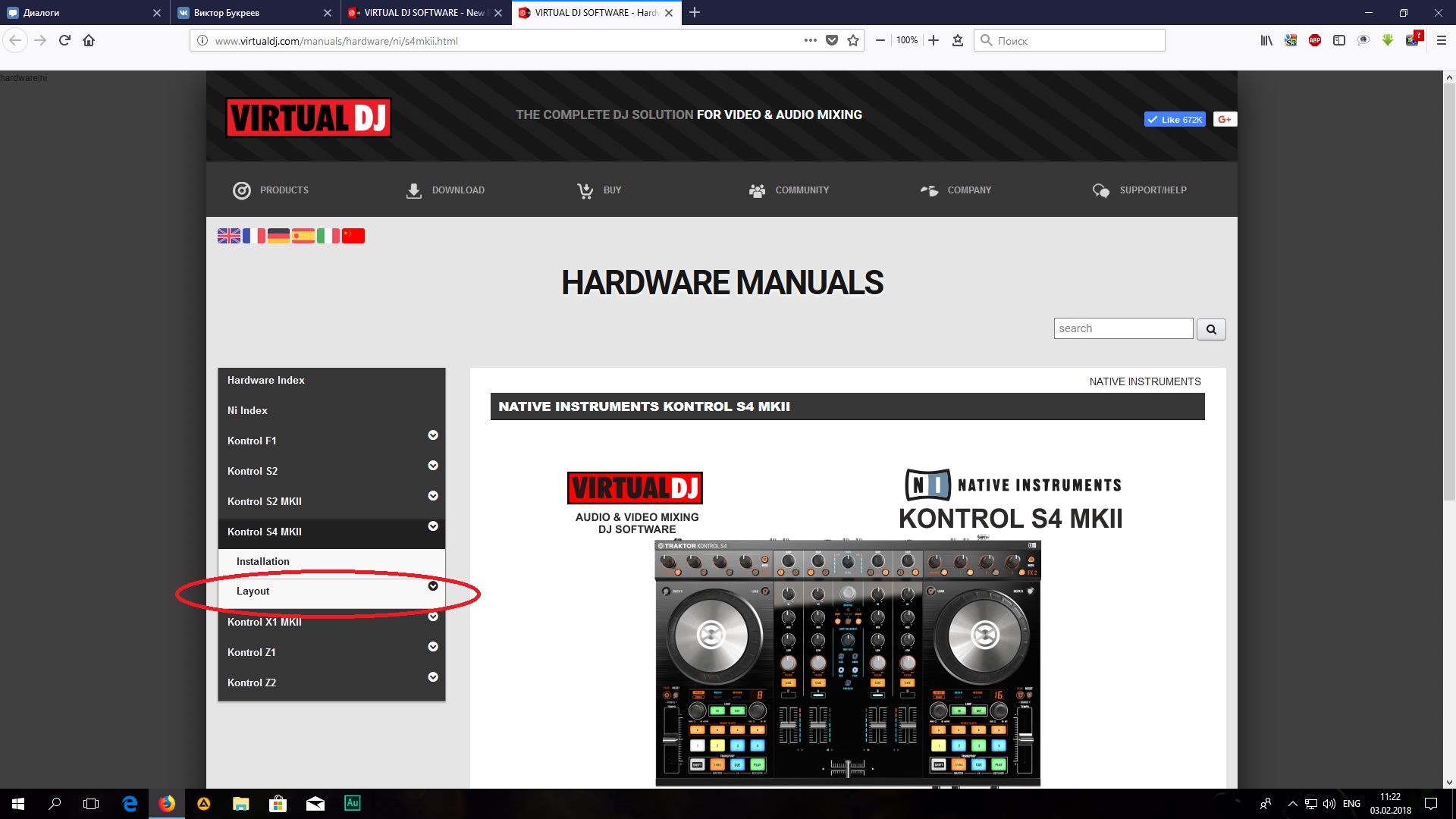1456x819 pixels.
Task: Expand the Kontrol Z2 chevron
Action: coord(433,677)
